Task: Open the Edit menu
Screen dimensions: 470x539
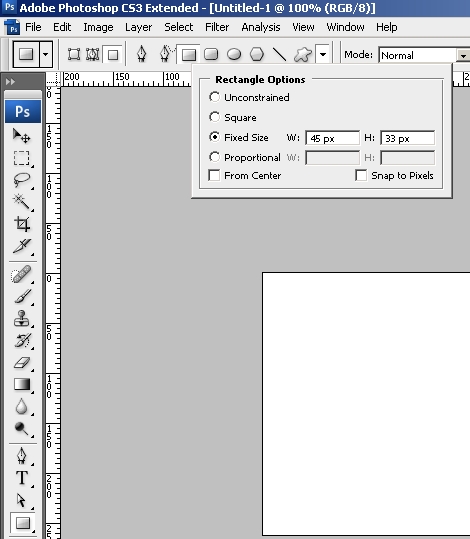Action: [x=62, y=27]
